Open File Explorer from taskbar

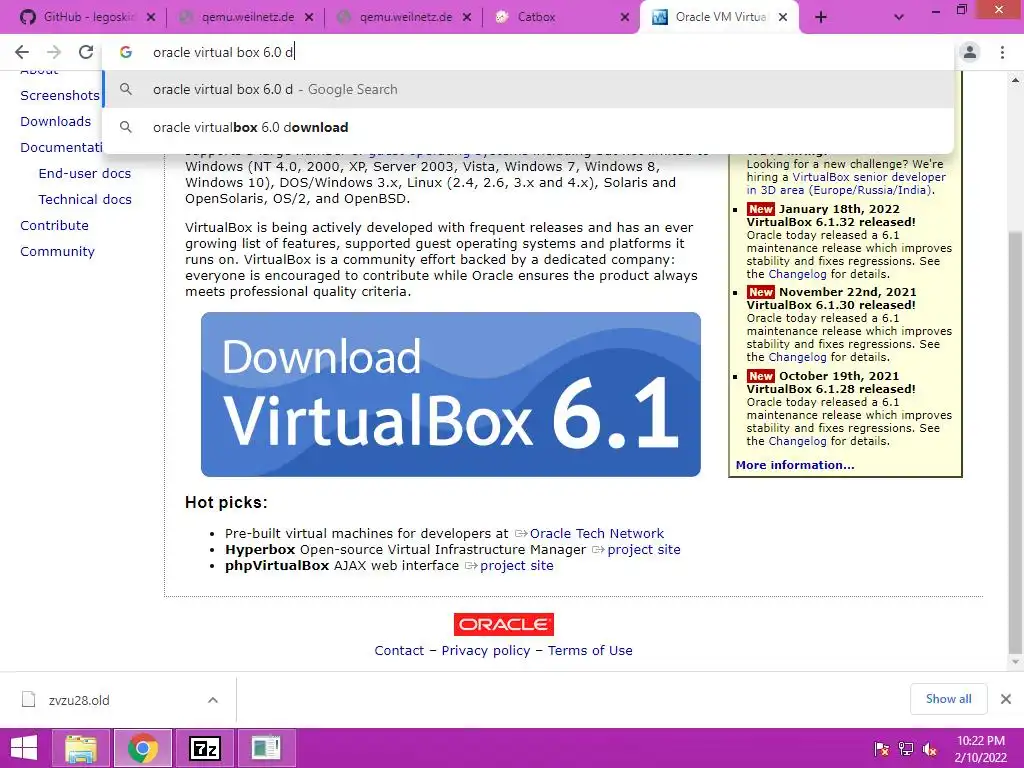(82, 748)
